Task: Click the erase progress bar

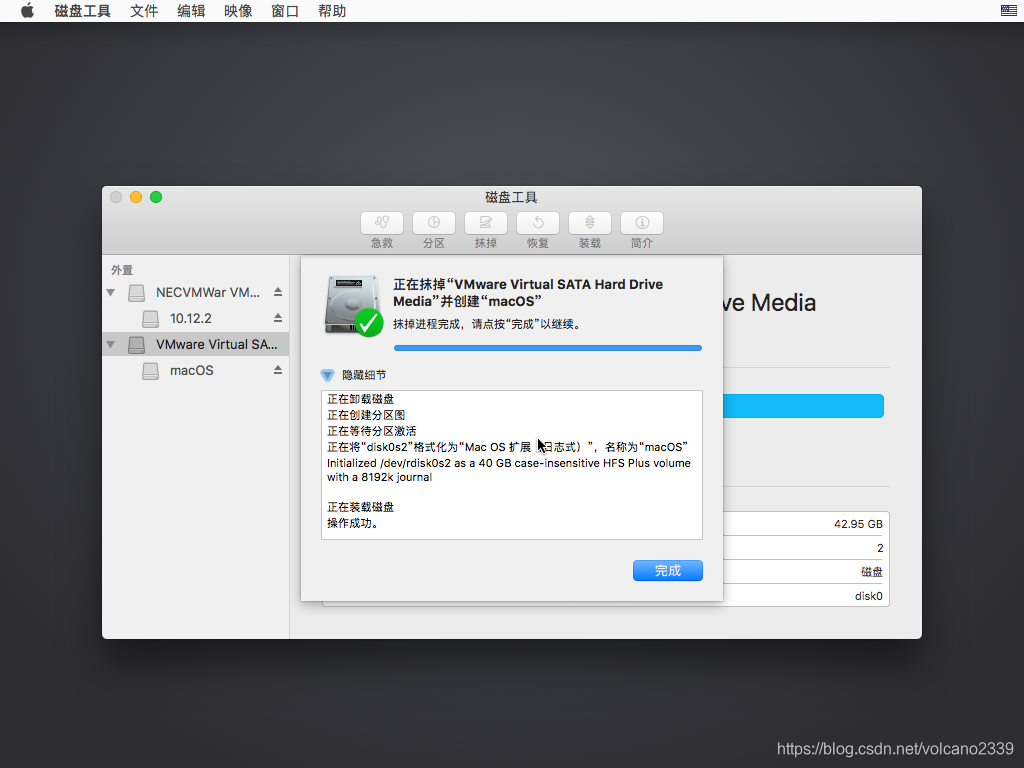Action: pos(548,348)
